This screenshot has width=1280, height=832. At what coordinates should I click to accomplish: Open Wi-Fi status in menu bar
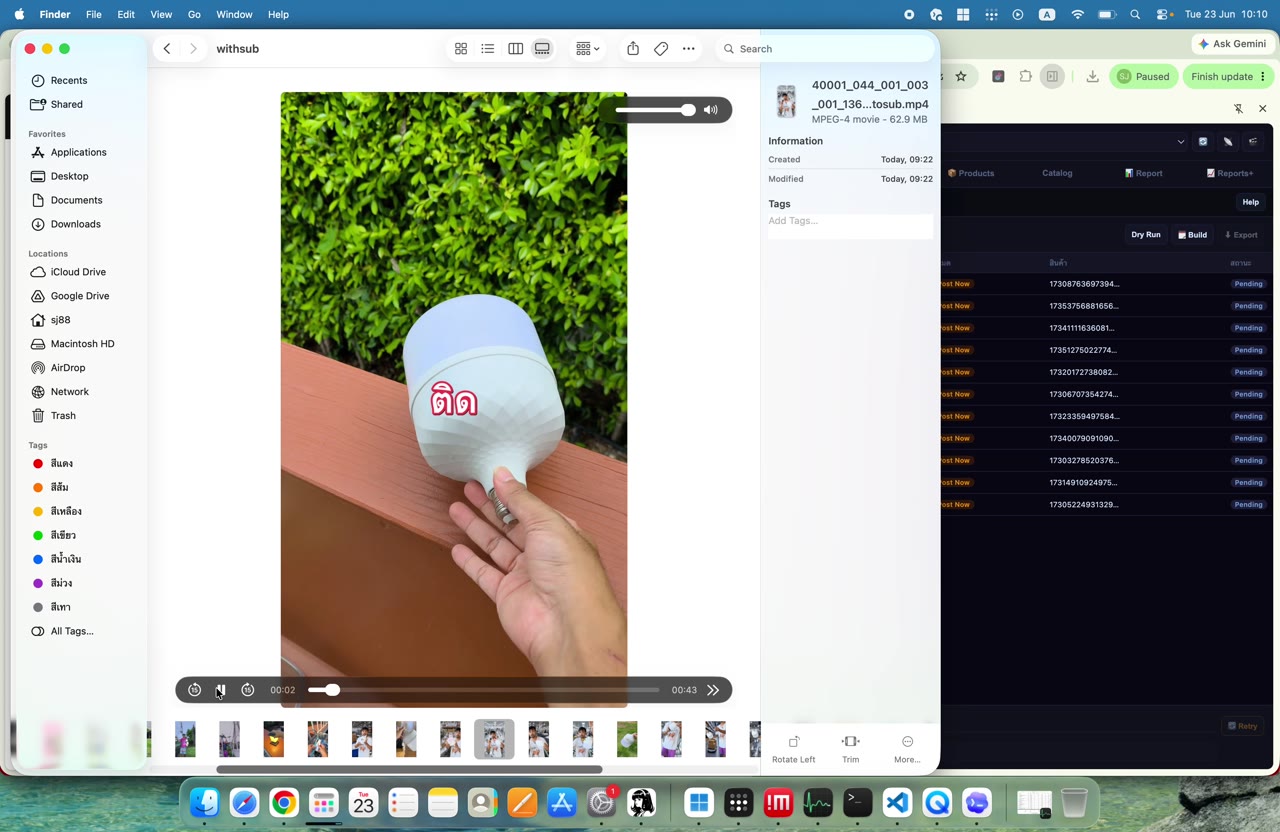point(1077,15)
